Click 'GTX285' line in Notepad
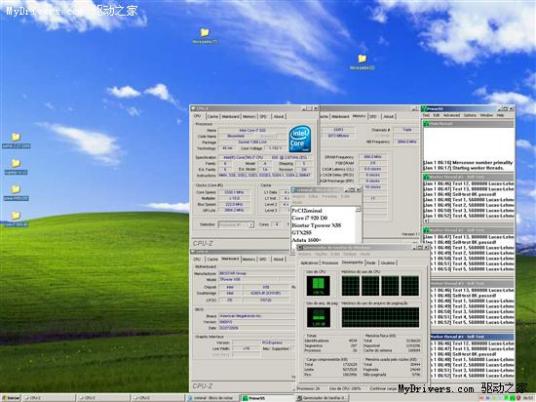The image size is (536, 402). click(x=302, y=232)
